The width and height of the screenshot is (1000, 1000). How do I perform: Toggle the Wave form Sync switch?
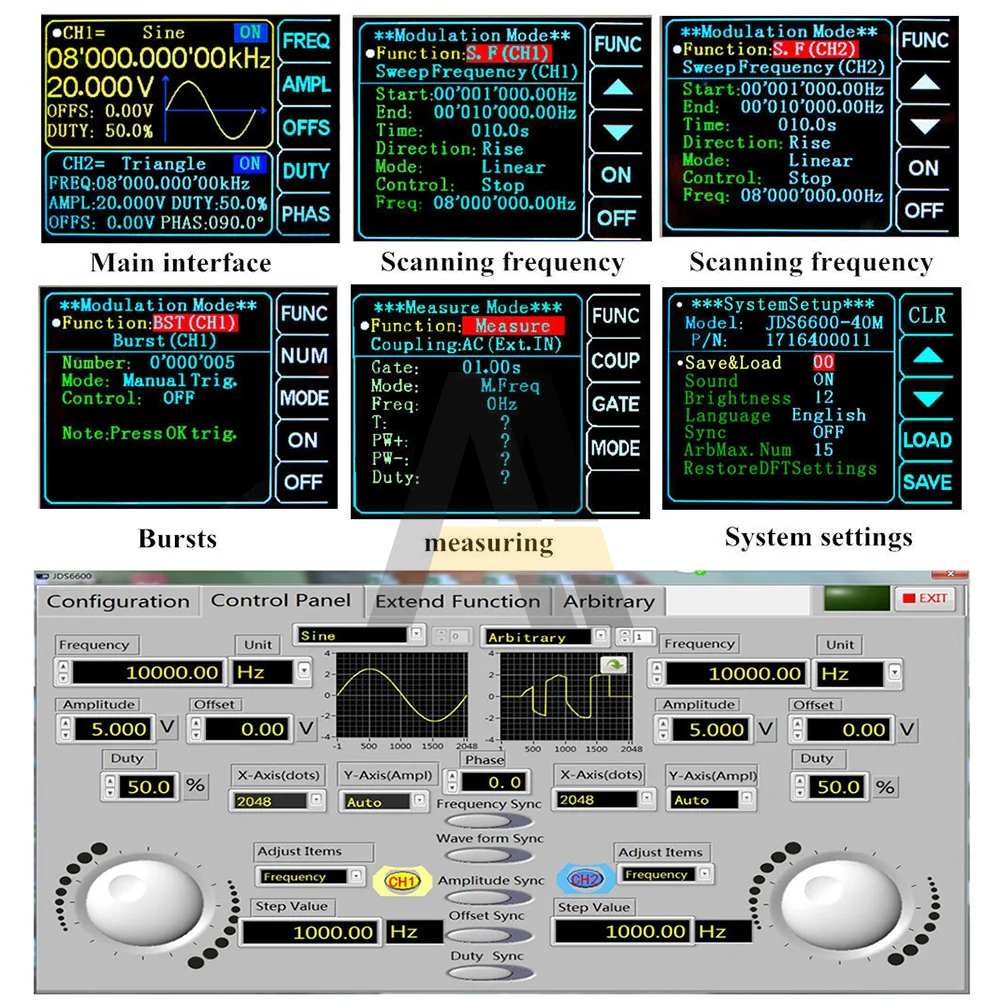click(489, 855)
